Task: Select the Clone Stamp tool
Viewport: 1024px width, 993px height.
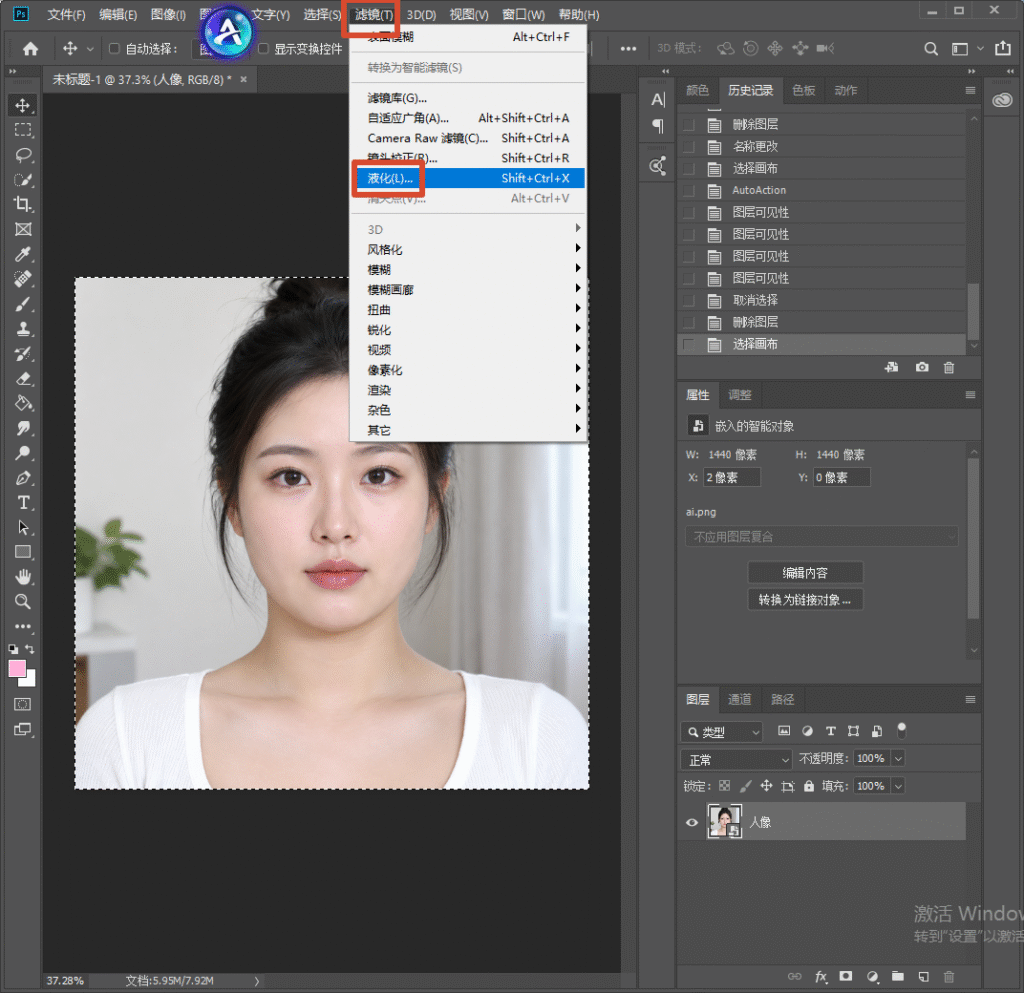Action: (x=23, y=328)
